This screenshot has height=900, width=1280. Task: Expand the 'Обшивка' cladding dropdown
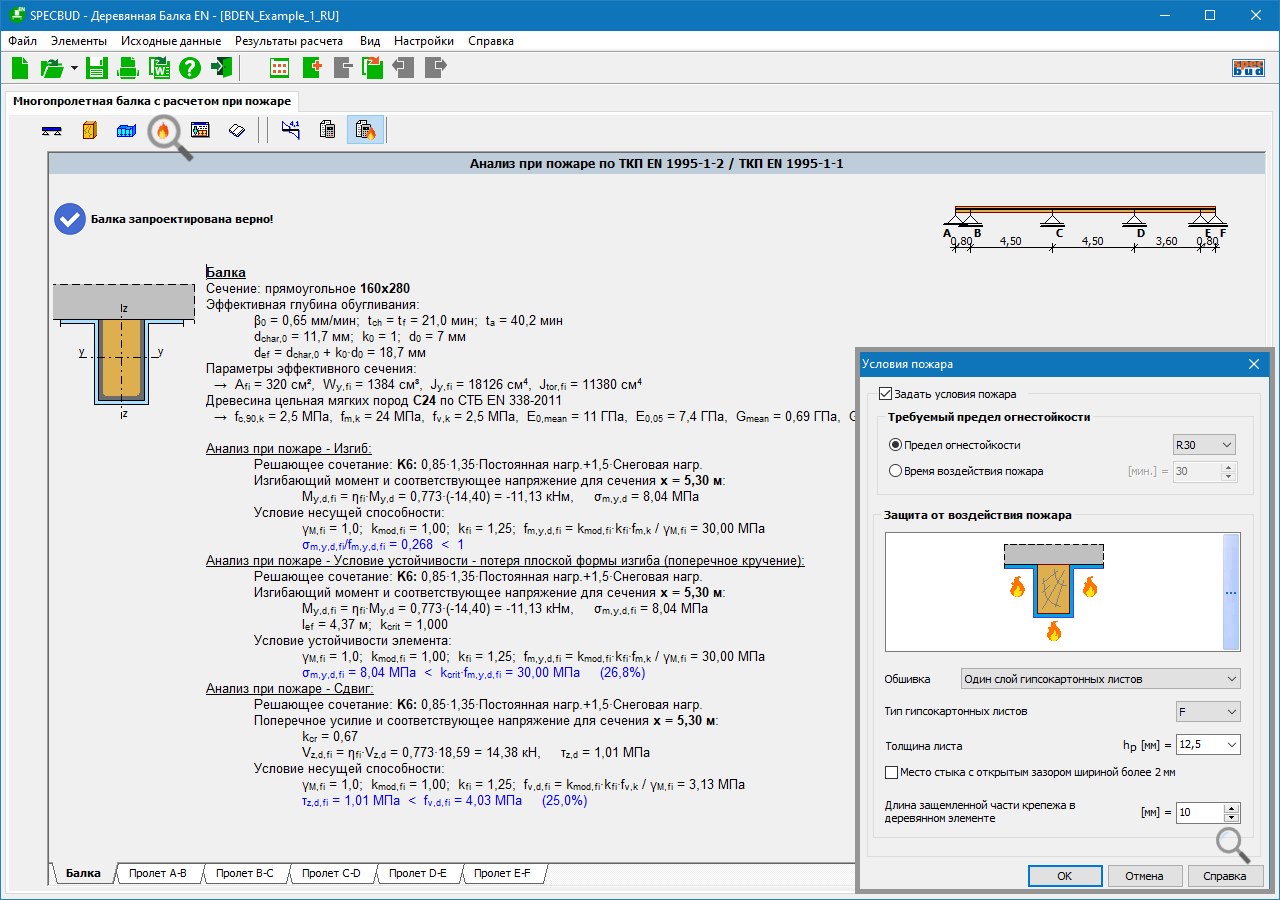click(1099, 679)
